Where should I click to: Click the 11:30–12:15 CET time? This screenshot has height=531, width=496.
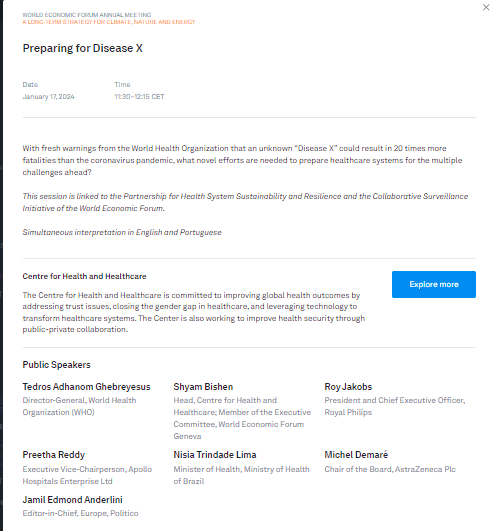tap(139, 97)
